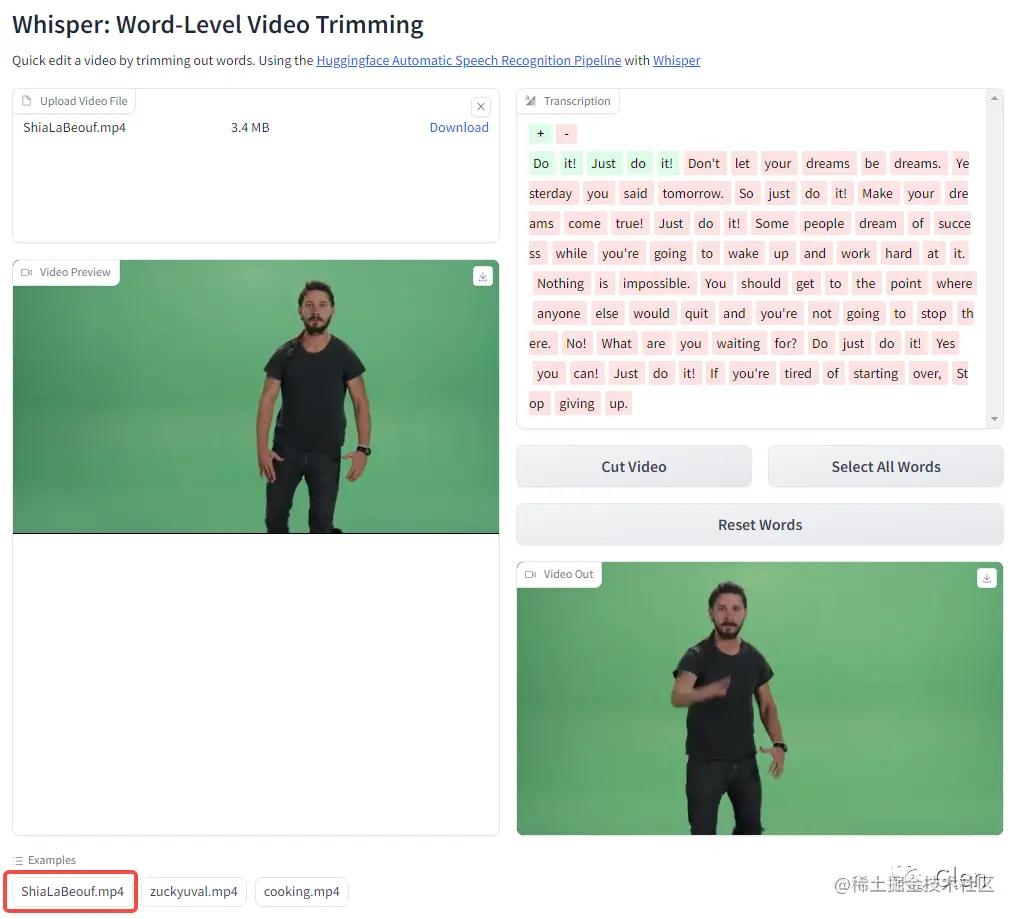
Task: Select the word 'while'
Action: tap(571, 253)
